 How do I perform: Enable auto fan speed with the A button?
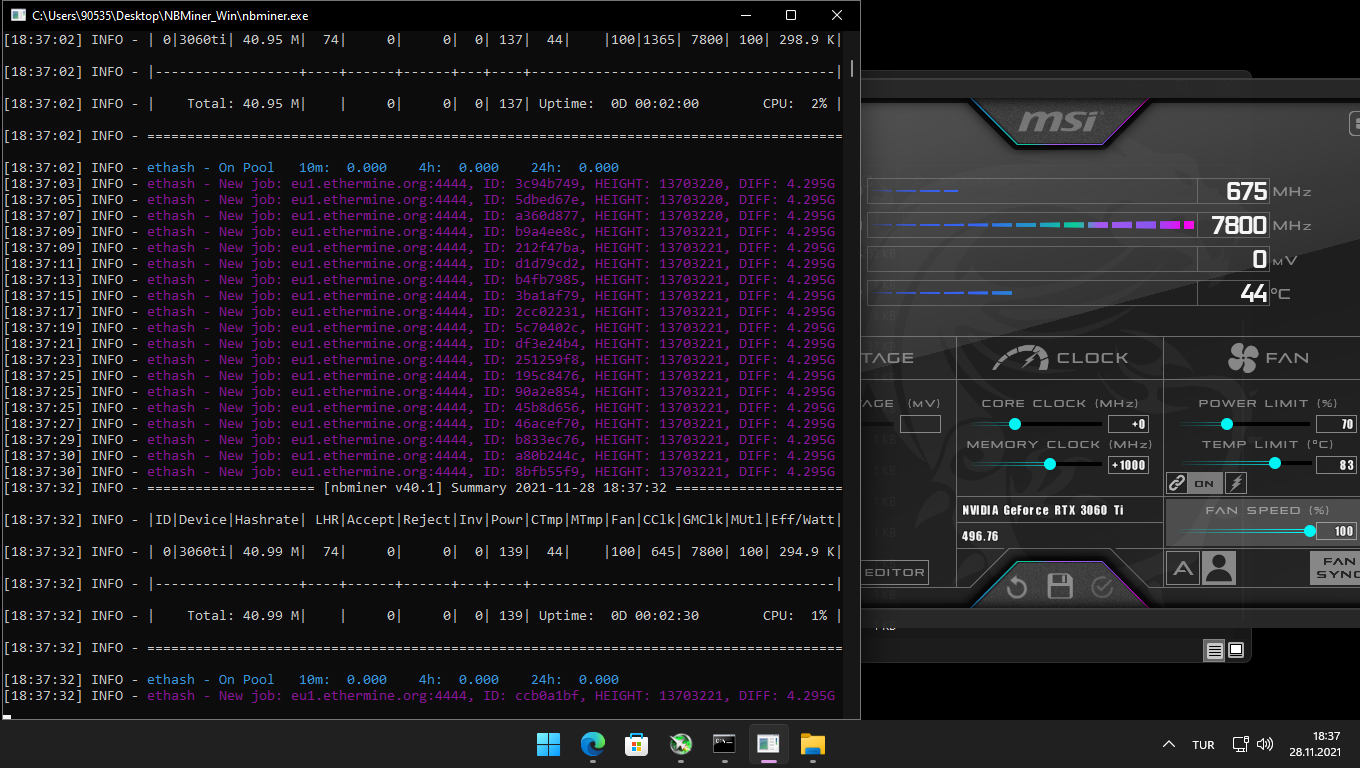pos(1183,569)
